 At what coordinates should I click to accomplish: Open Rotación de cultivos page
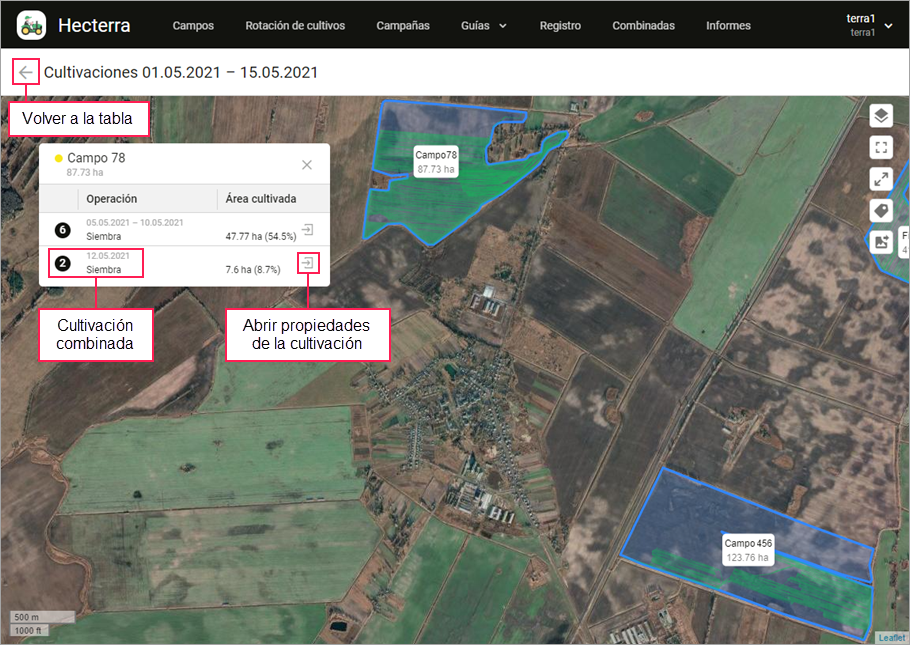(x=295, y=26)
